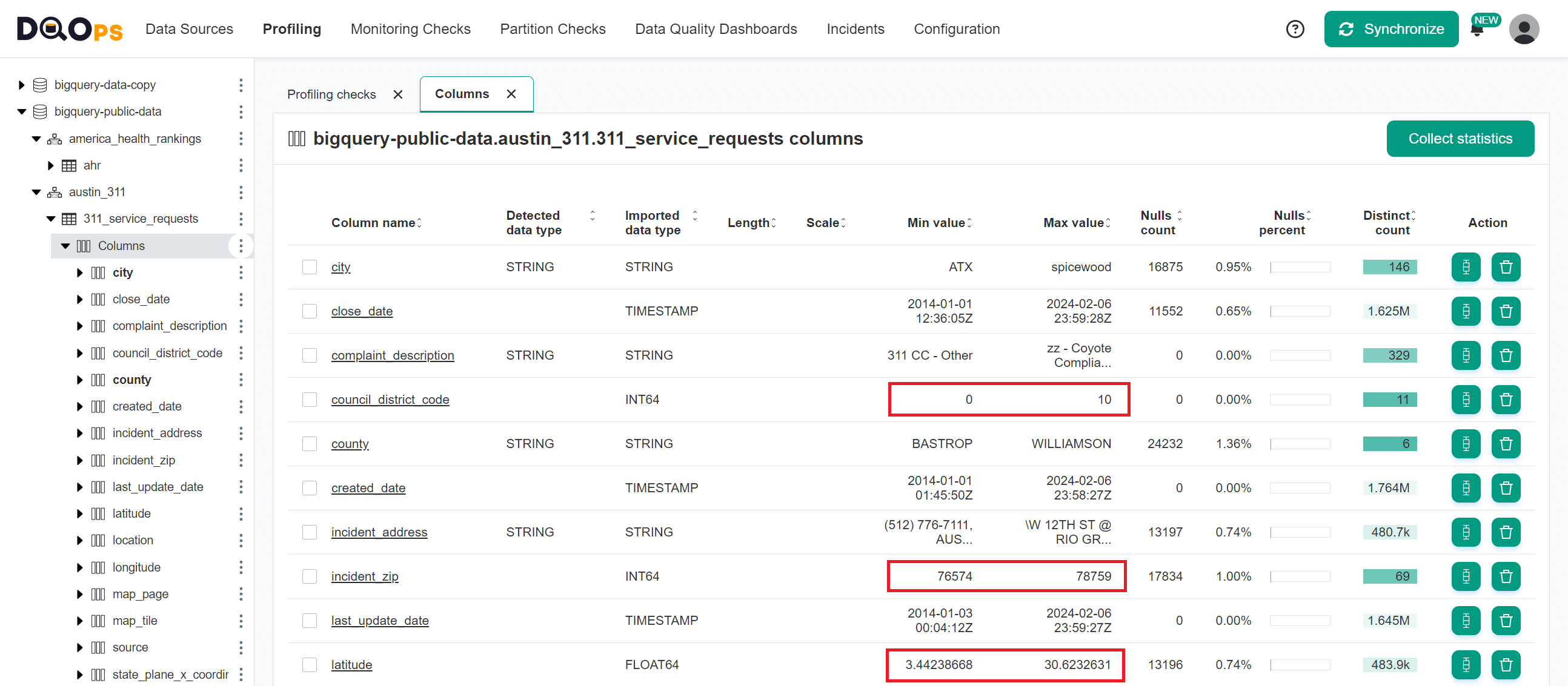
Task: Open the Incidents menu item
Action: click(855, 28)
